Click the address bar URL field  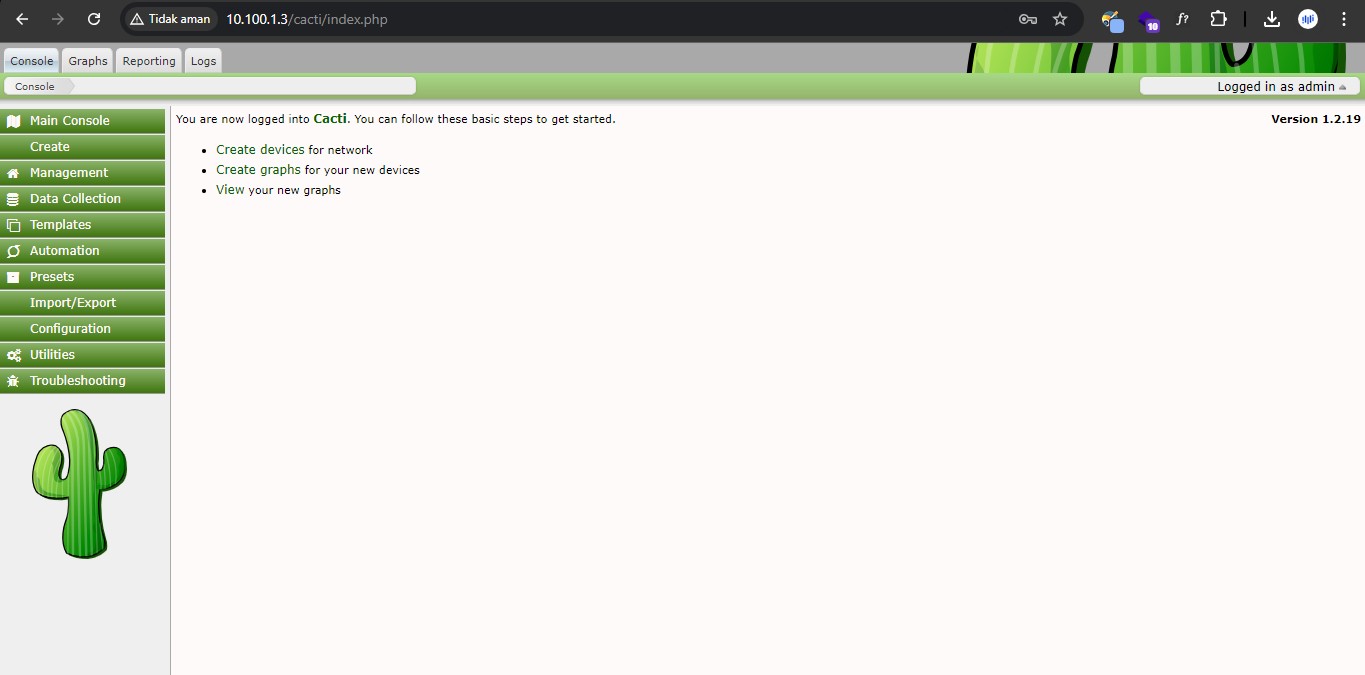(x=600, y=19)
